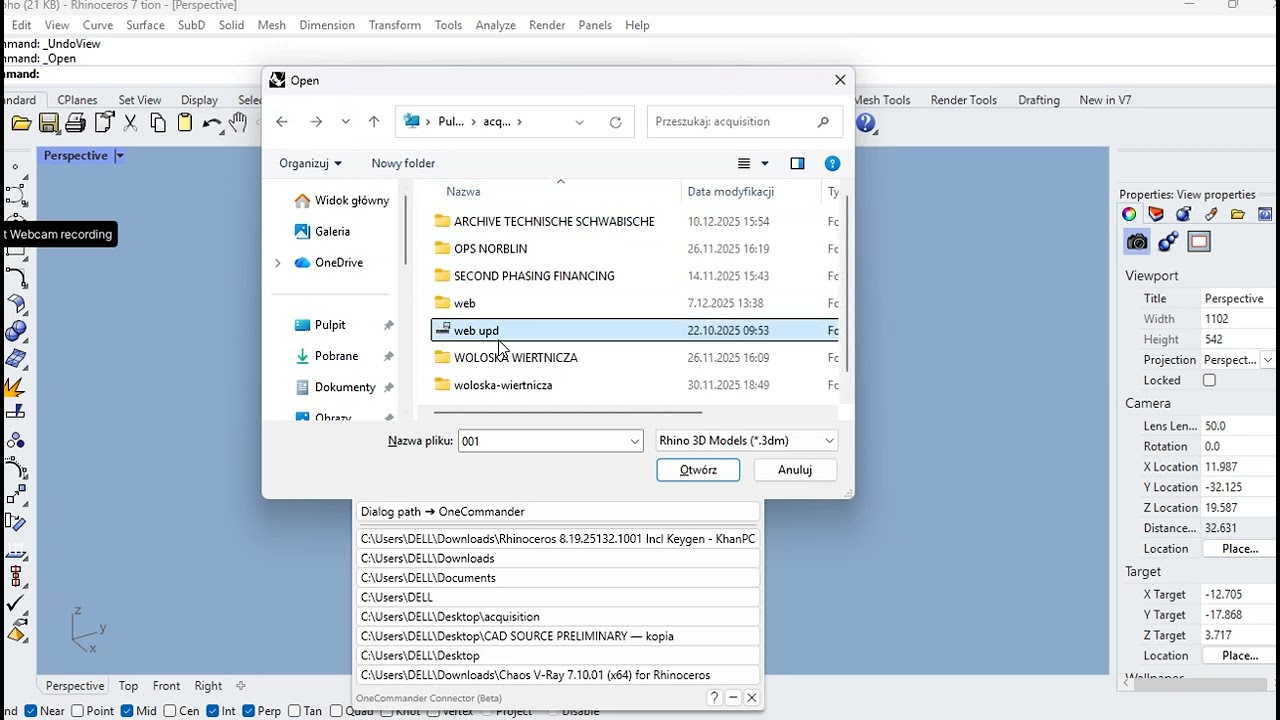The height and width of the screenshot is (720, 1280).
Task: Go up one folder level in dialog
Action: (x=374, y=122)
